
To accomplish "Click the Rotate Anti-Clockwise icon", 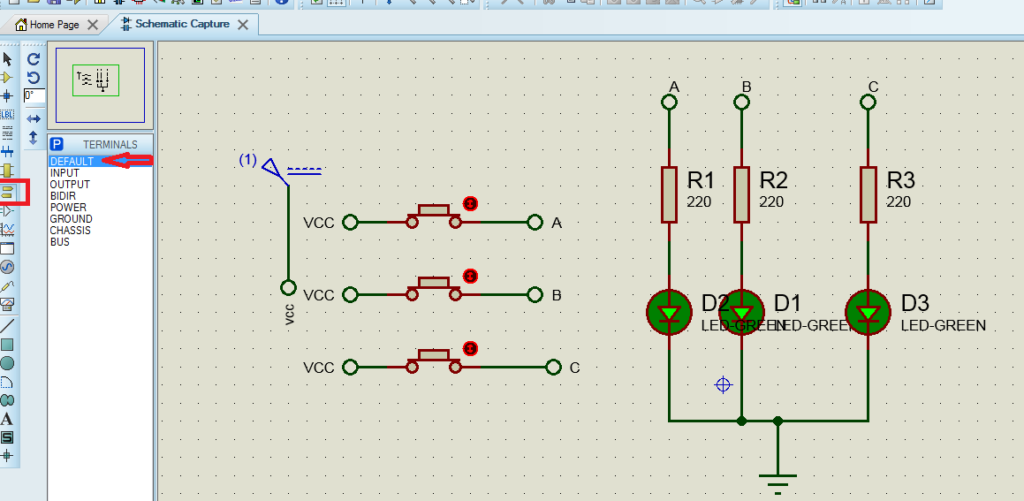I will (x=33, y=78).
